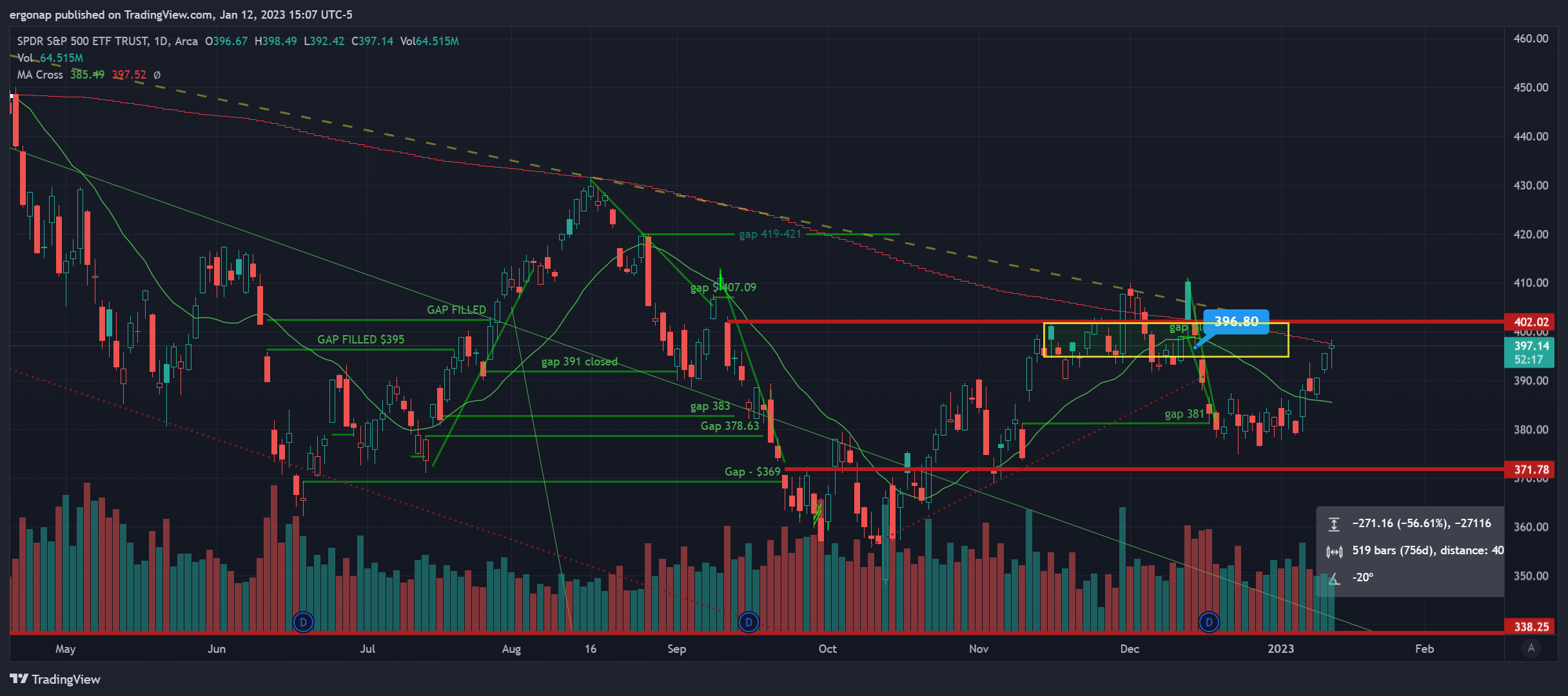Image resolution: width=1568 pixels, height=696 pixels.
Task: Click the 'gap 419-421' text annotation
Action: click(770, 234)
